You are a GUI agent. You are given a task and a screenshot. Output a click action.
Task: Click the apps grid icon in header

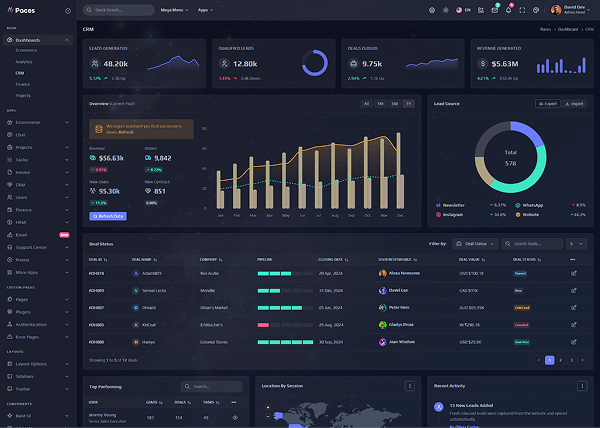[x=480, y=10]
